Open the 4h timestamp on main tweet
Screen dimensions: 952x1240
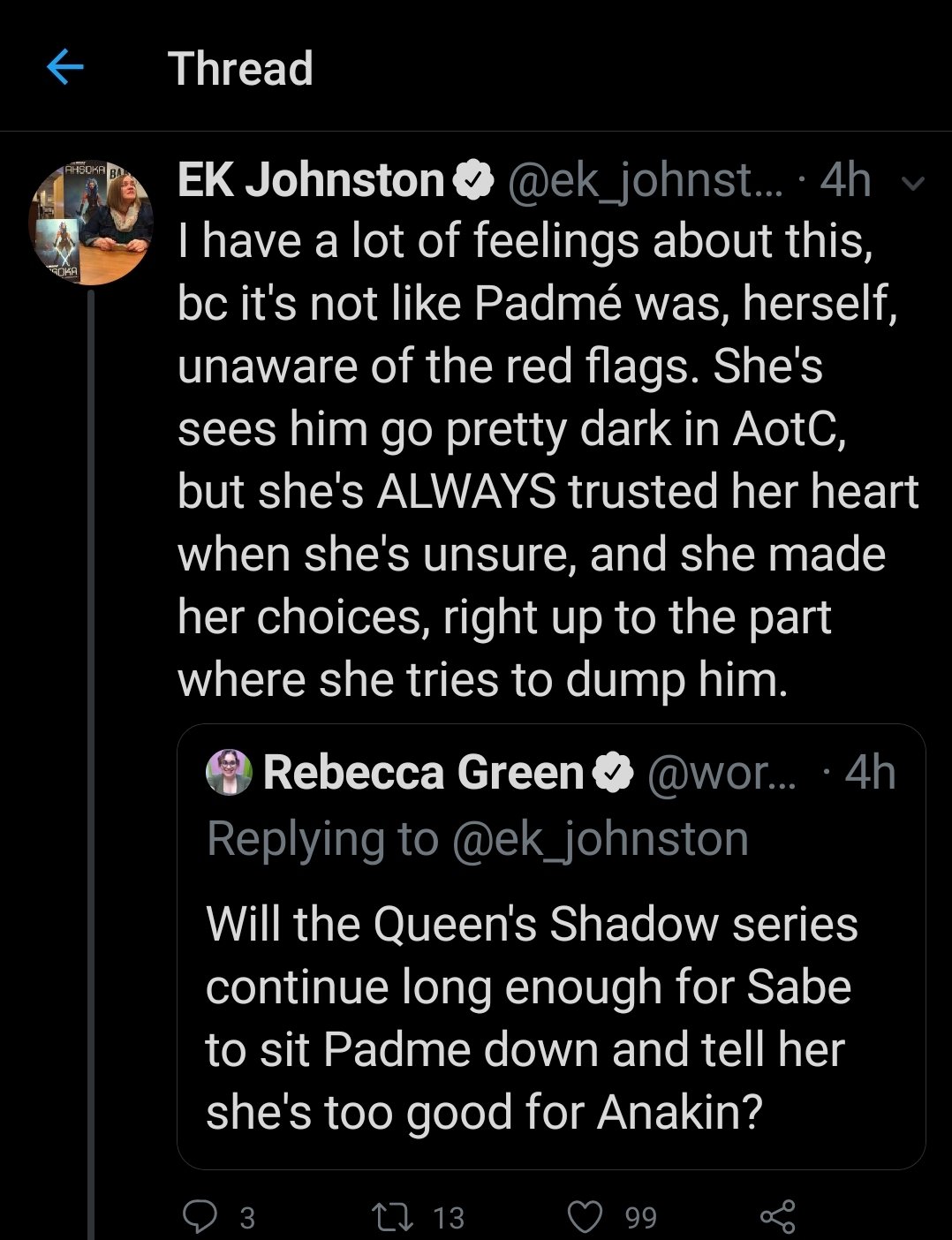(x=845, y=181)
